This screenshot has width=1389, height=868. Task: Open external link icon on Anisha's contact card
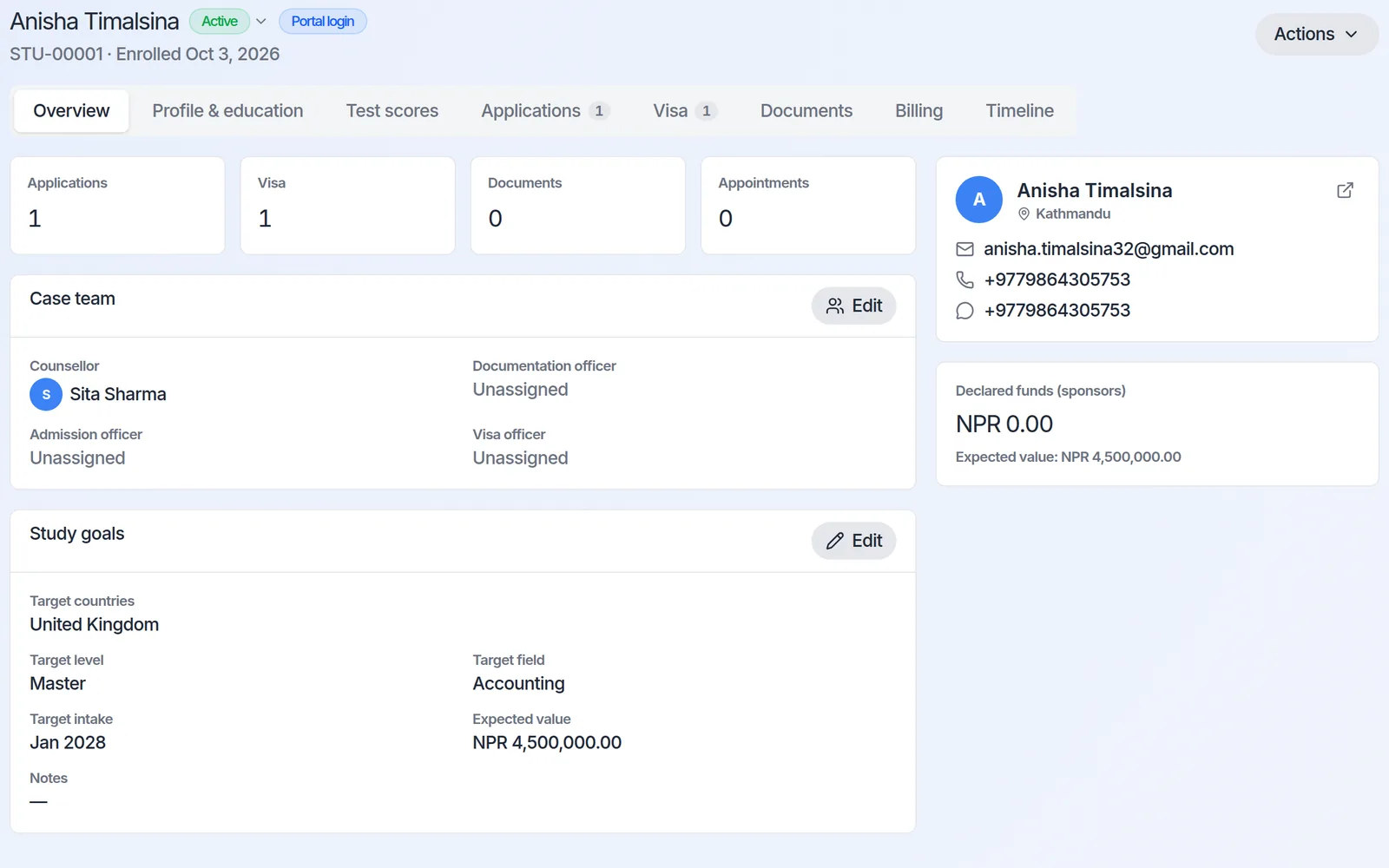click(1345, 190)
